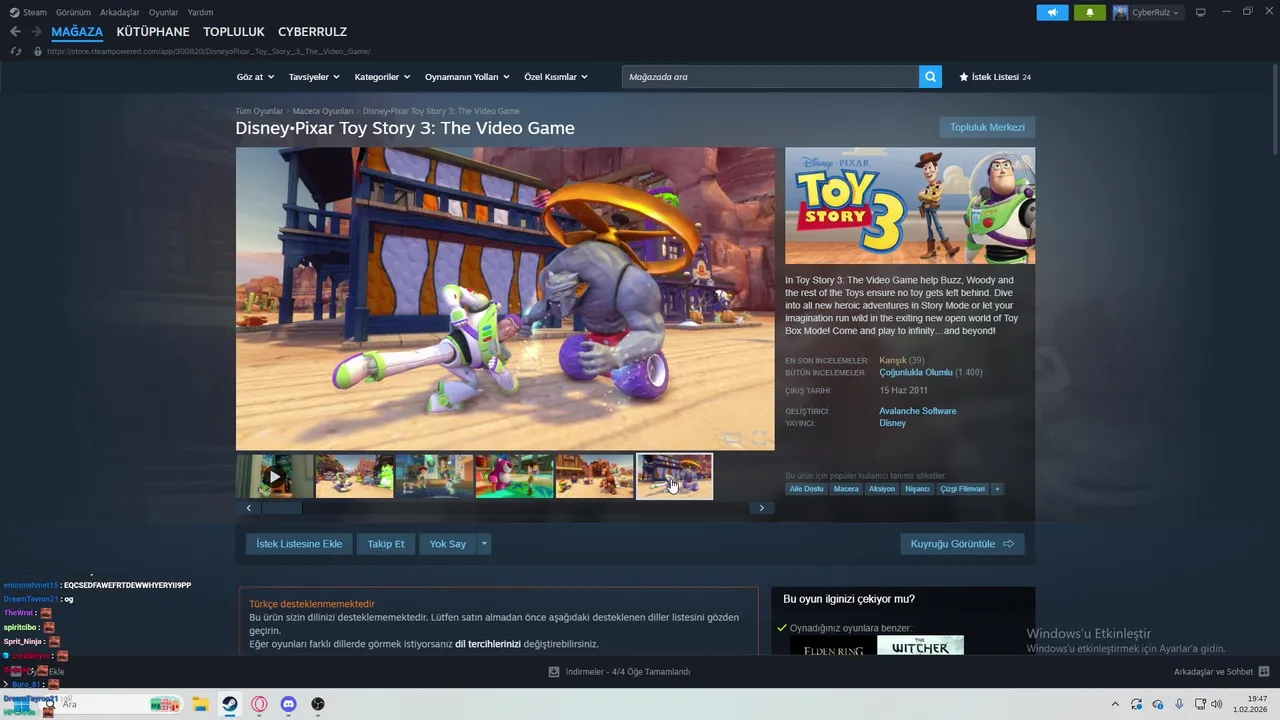Image resolution: width=1280 pixels, height=720 pixels.
Task: Switch to the CYBERRULZ tab
Action: pos(312,32)
